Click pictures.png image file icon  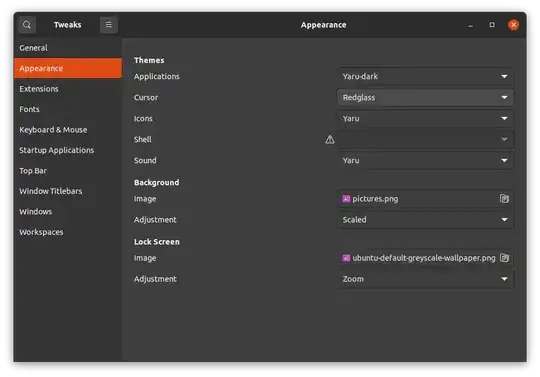click(x=346, y=199)
